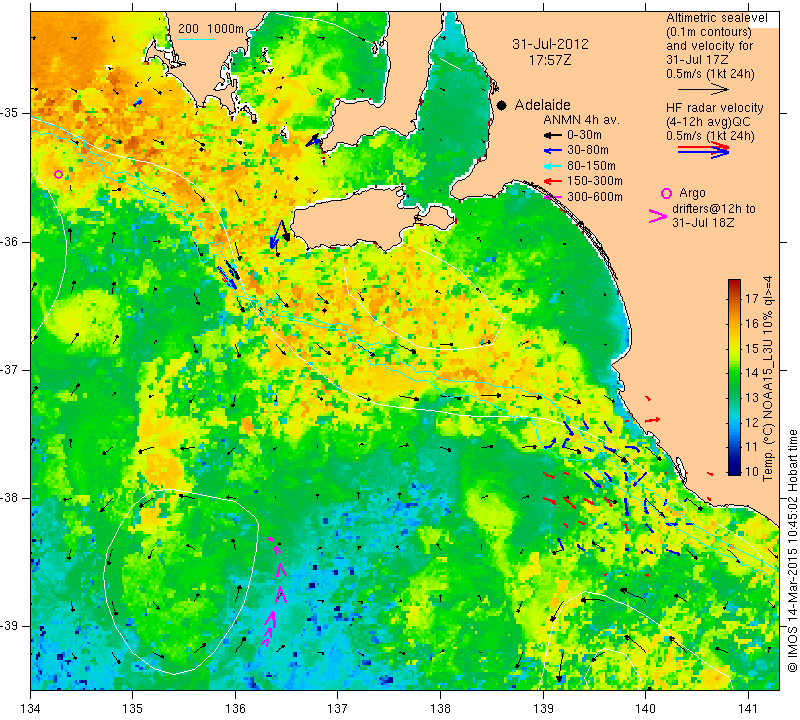This screenshot has width=800, height=720.
Task: Click the magenta drifters chevron legend symbol
Action: [x=658, y=216]
